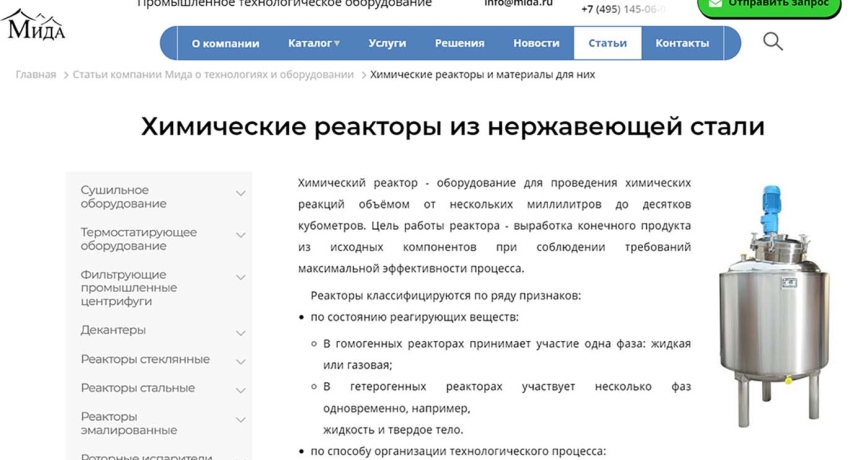Open the Каталог dropdown menu
Image resolution: width=850 pixels, height=460 pixels.
[x=313, y=43]
